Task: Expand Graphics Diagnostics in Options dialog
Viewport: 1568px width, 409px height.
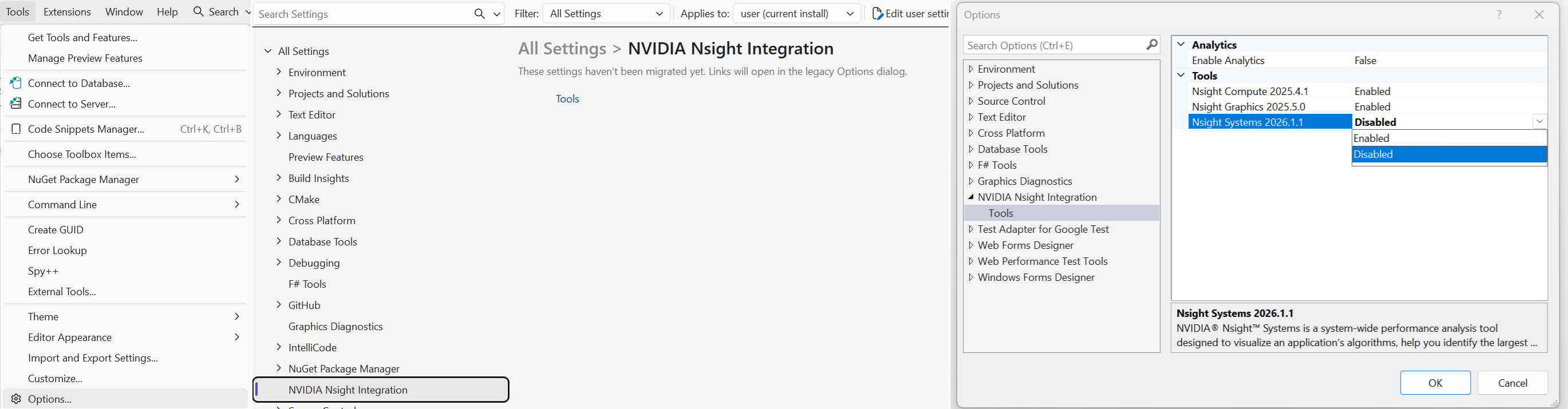Action: pyautogui.click(x=971, y=181)
